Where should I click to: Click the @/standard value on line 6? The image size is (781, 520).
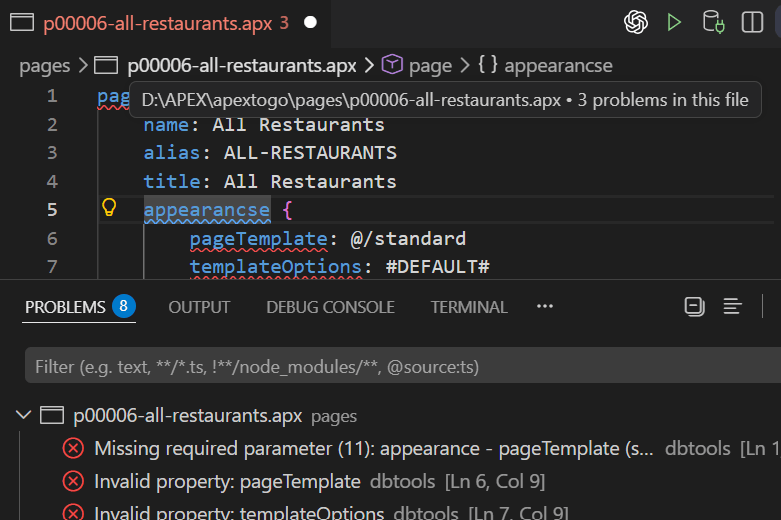tap(408, 239)
